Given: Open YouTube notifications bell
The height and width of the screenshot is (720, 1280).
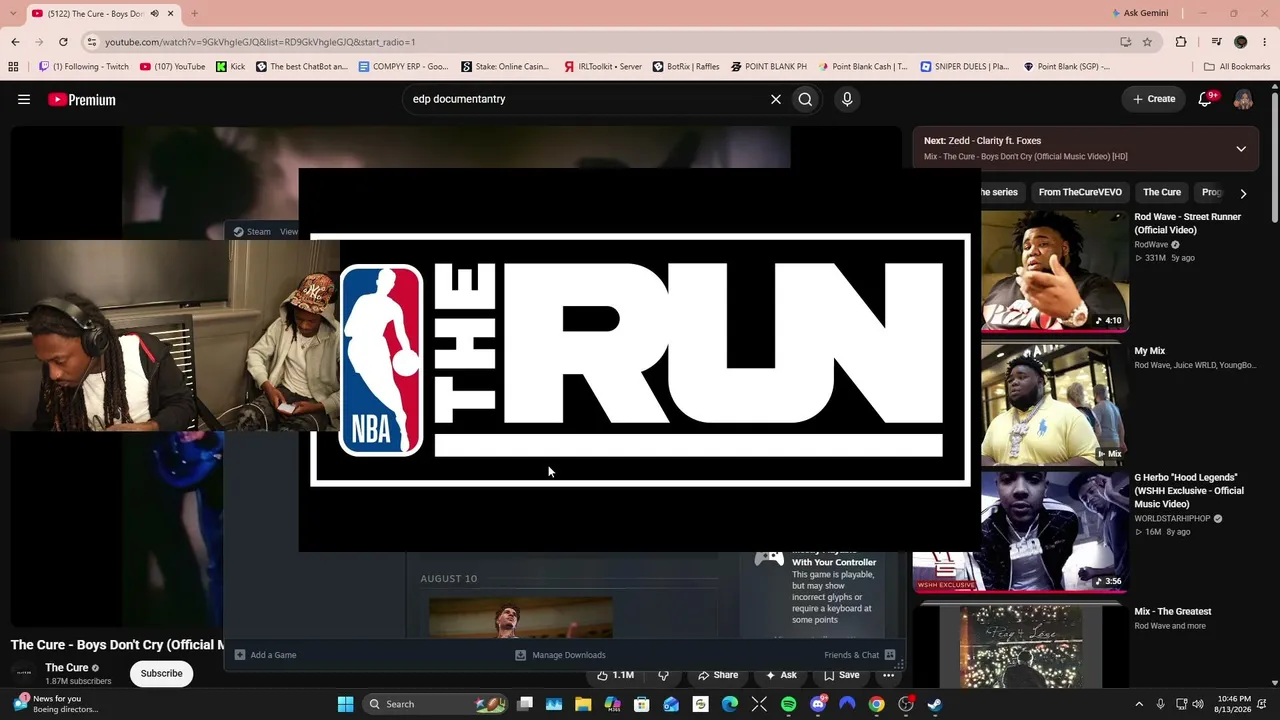Looking at the screenshot, I should pos(1206,99).
